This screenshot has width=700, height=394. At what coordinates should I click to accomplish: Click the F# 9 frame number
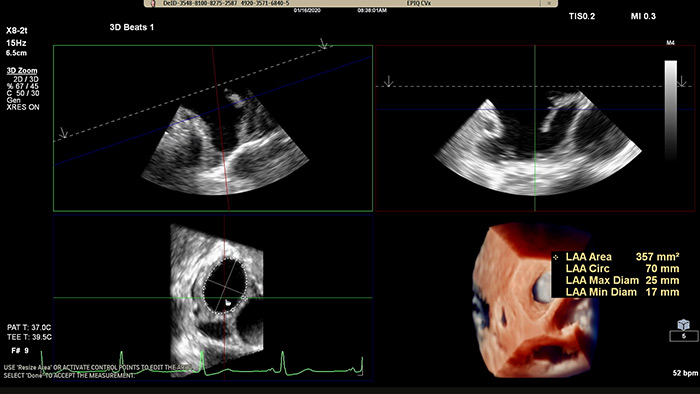[x=20, y=351]
